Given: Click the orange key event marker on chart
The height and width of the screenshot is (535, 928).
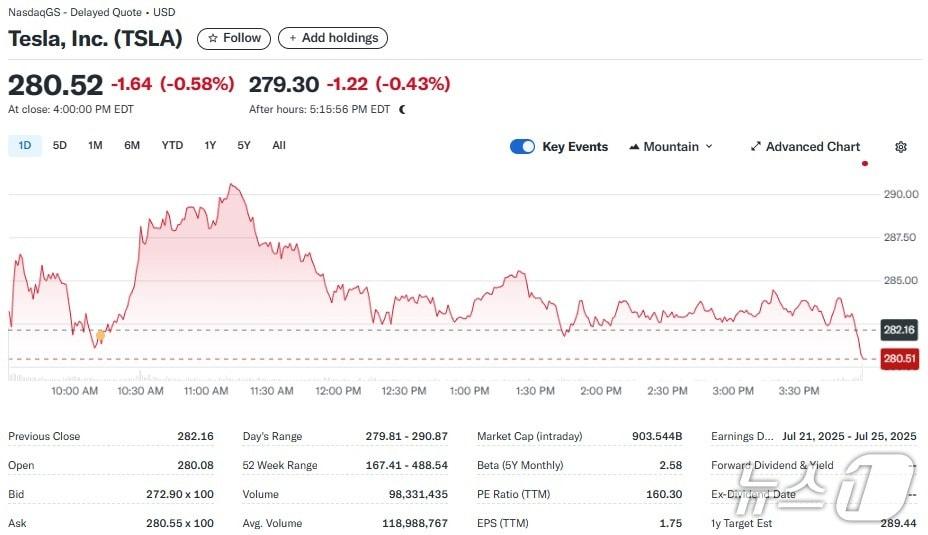Looking at the screenshot, I should (100, 335).
